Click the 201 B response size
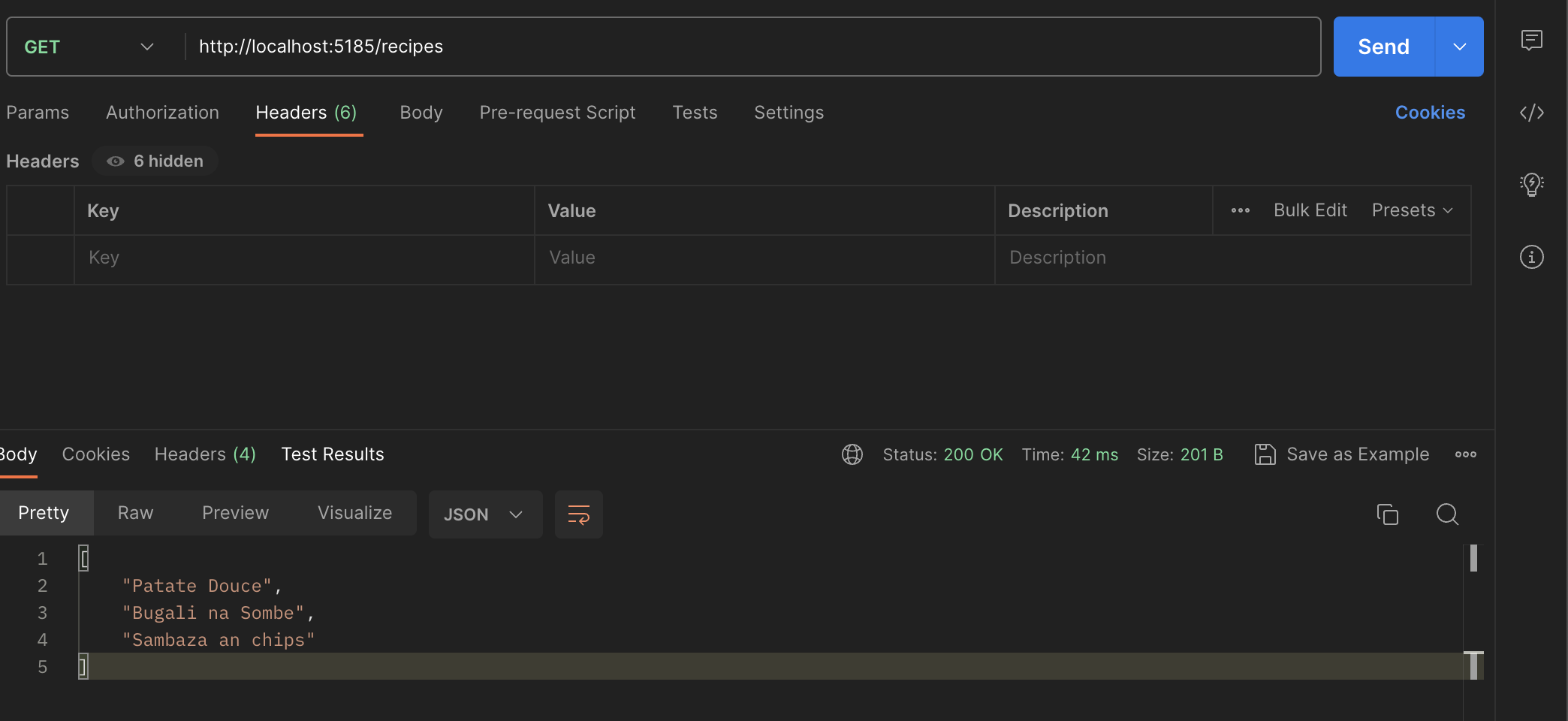Image resolution: width=1568 pixels, height=721 pixels. point(1202,454)
